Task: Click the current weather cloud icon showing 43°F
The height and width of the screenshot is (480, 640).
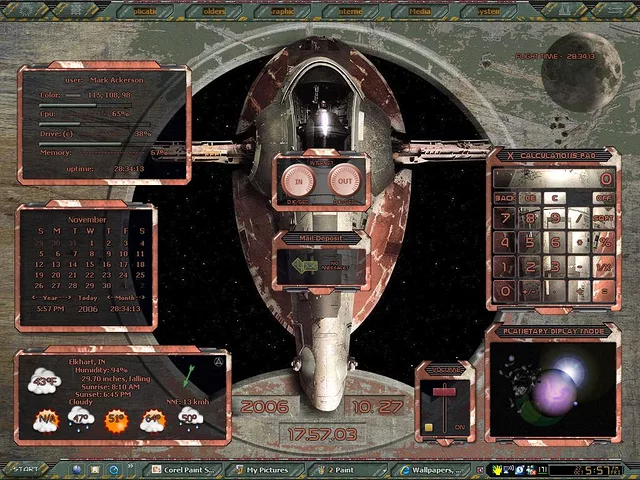Action: point(44,380)
